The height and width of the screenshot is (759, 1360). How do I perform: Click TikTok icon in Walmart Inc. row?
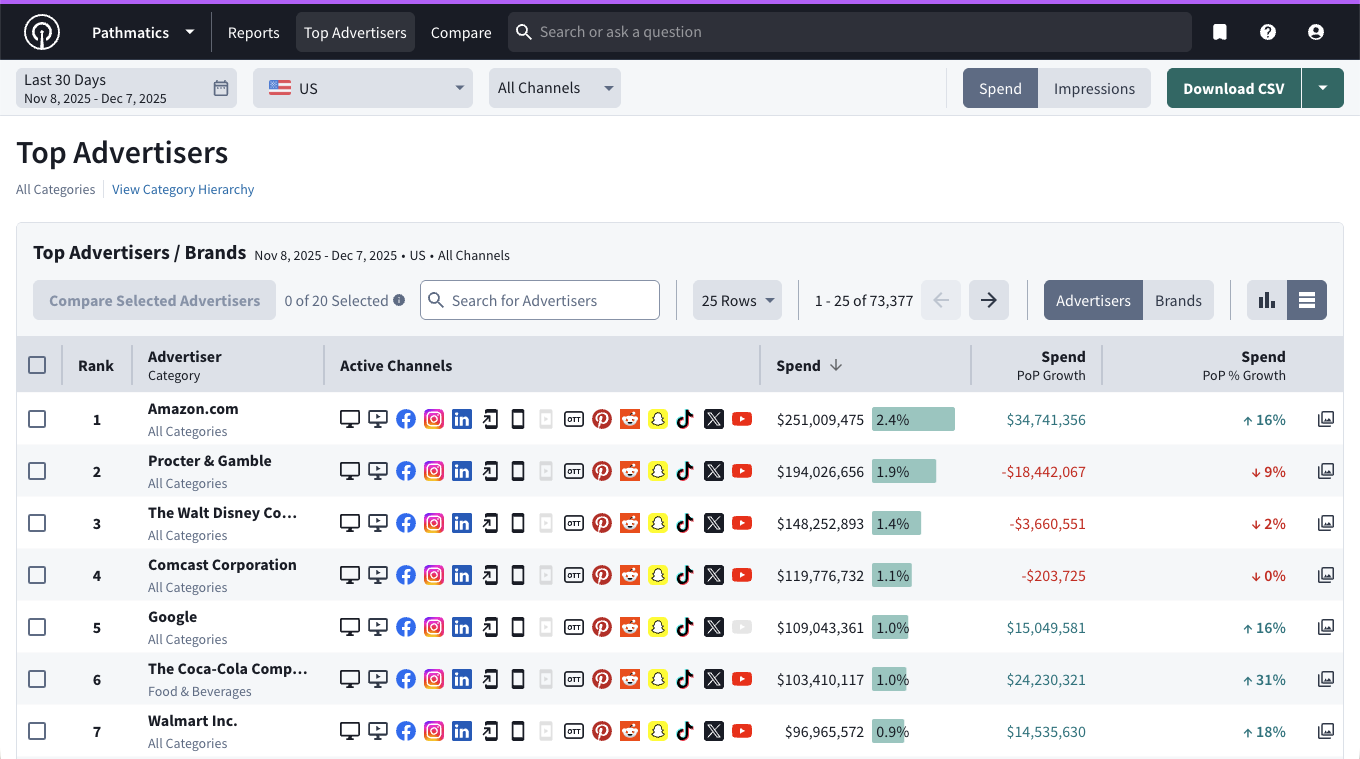click(685, 731)
